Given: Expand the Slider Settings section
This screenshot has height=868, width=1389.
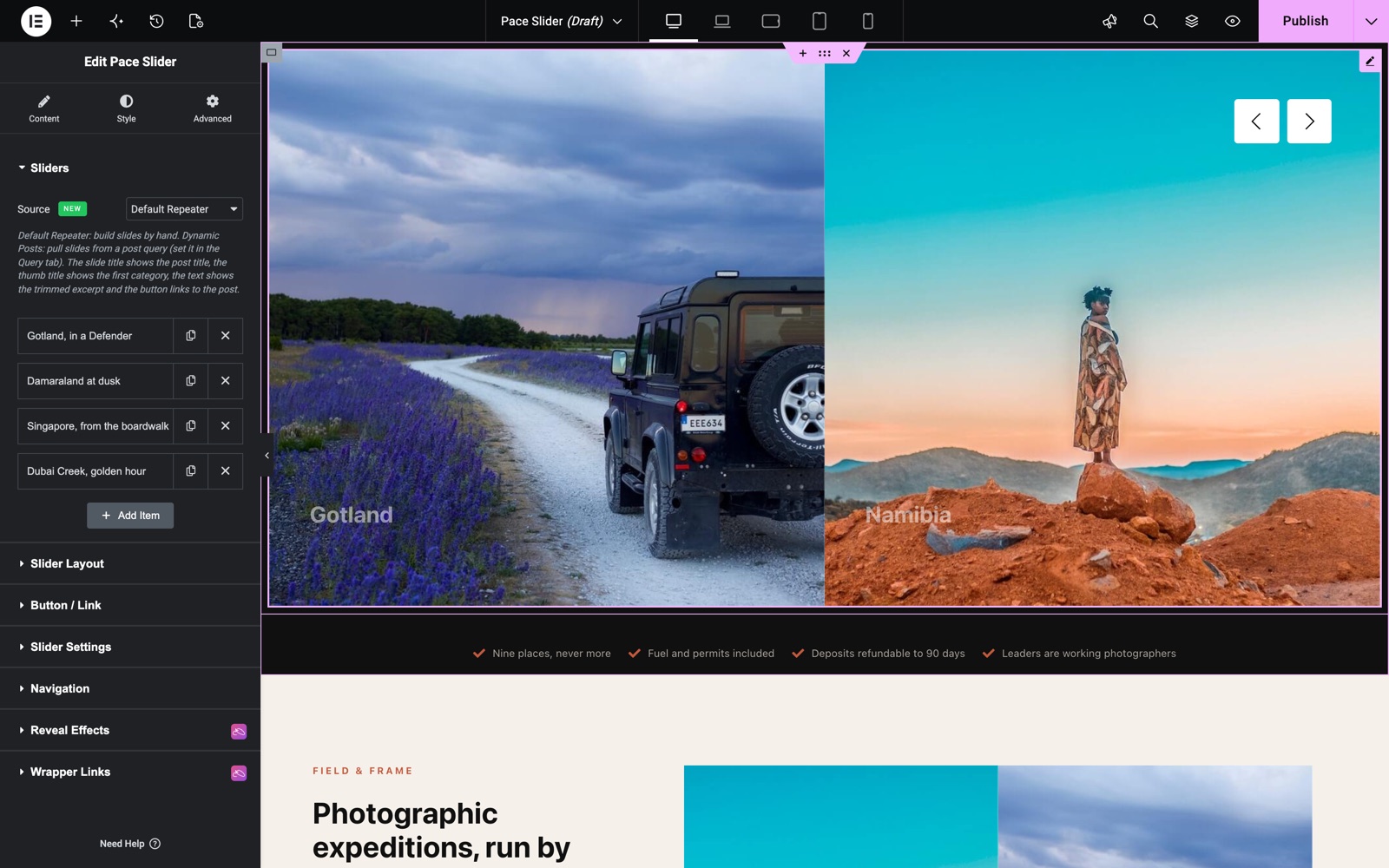Looking at the screenshot, I should pyautogui.click(x=130, y=647).
